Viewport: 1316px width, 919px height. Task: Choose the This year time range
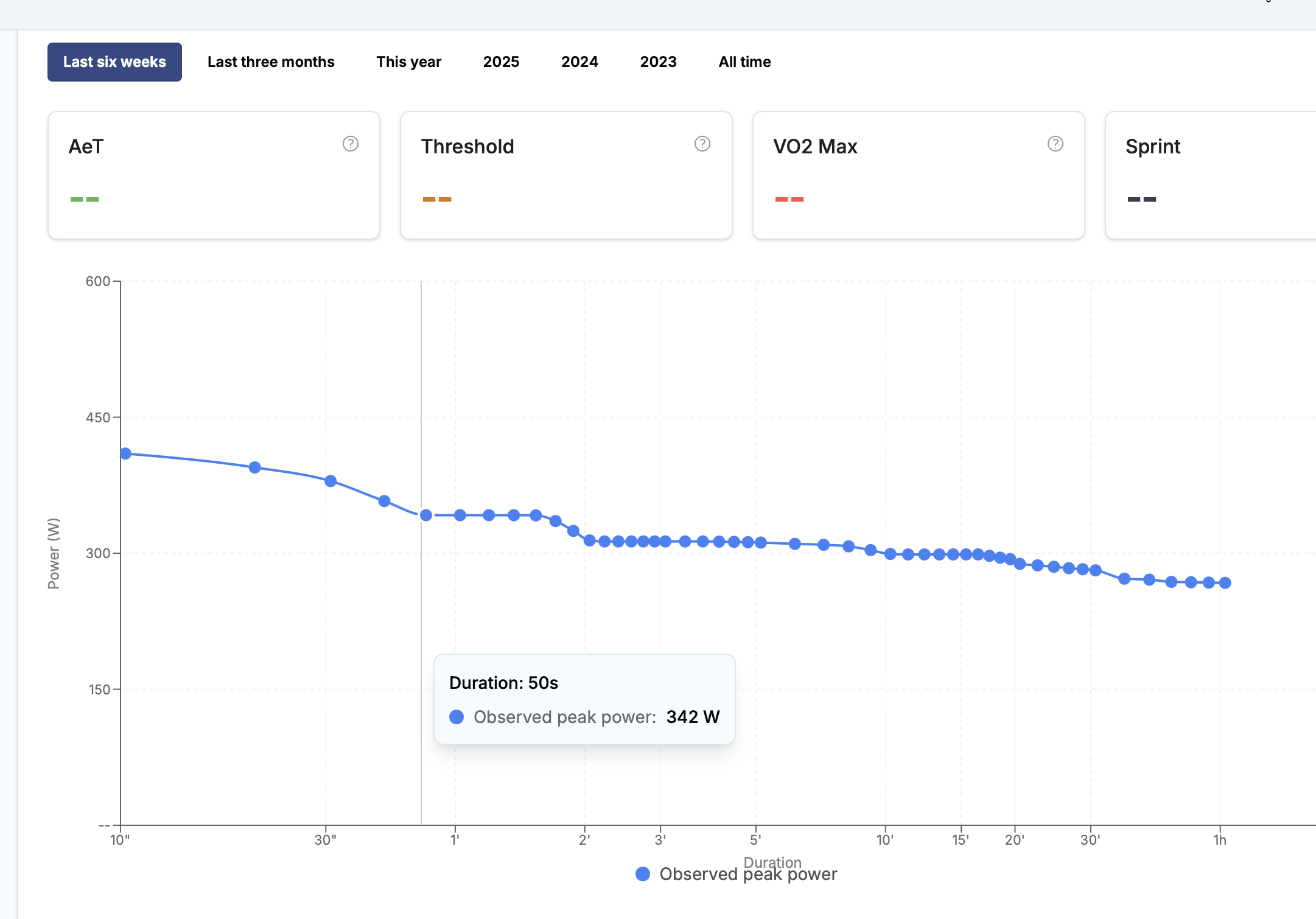[x=408, y=62]
